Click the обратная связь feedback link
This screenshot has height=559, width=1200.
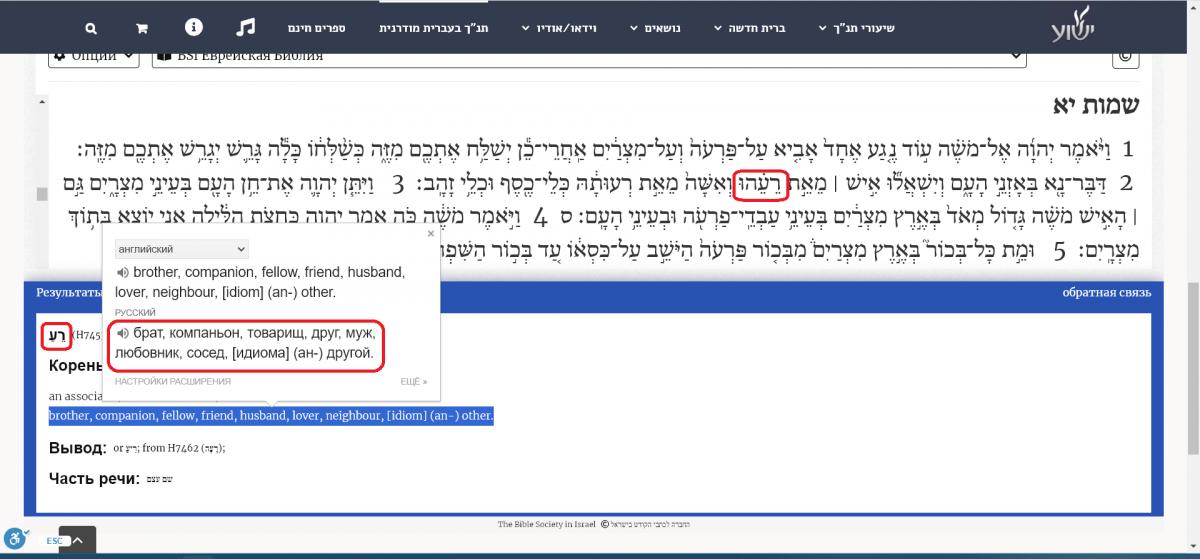point(1106,293)
